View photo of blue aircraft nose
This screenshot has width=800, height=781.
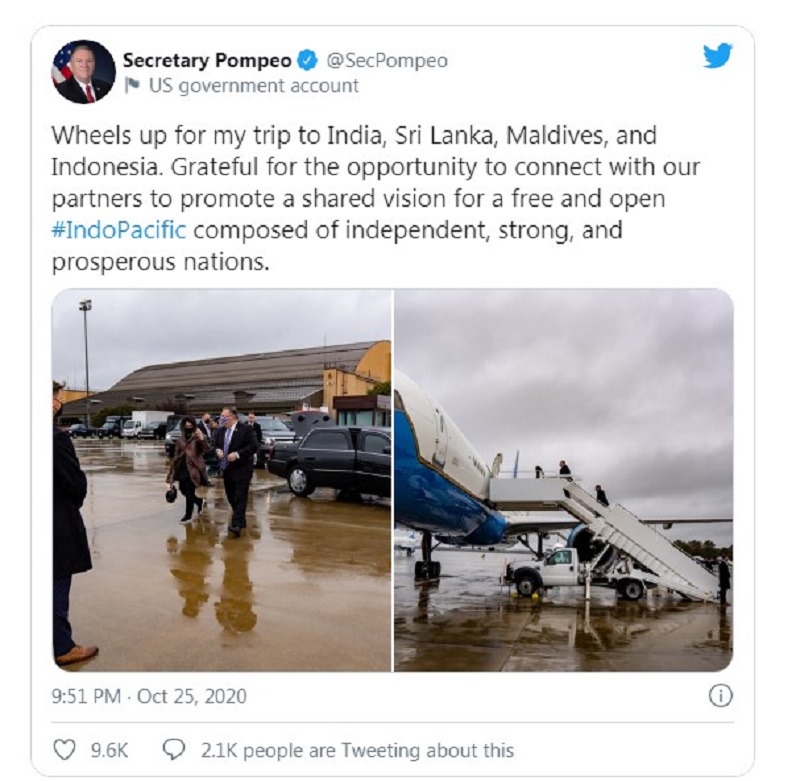[x=564, y=480]
